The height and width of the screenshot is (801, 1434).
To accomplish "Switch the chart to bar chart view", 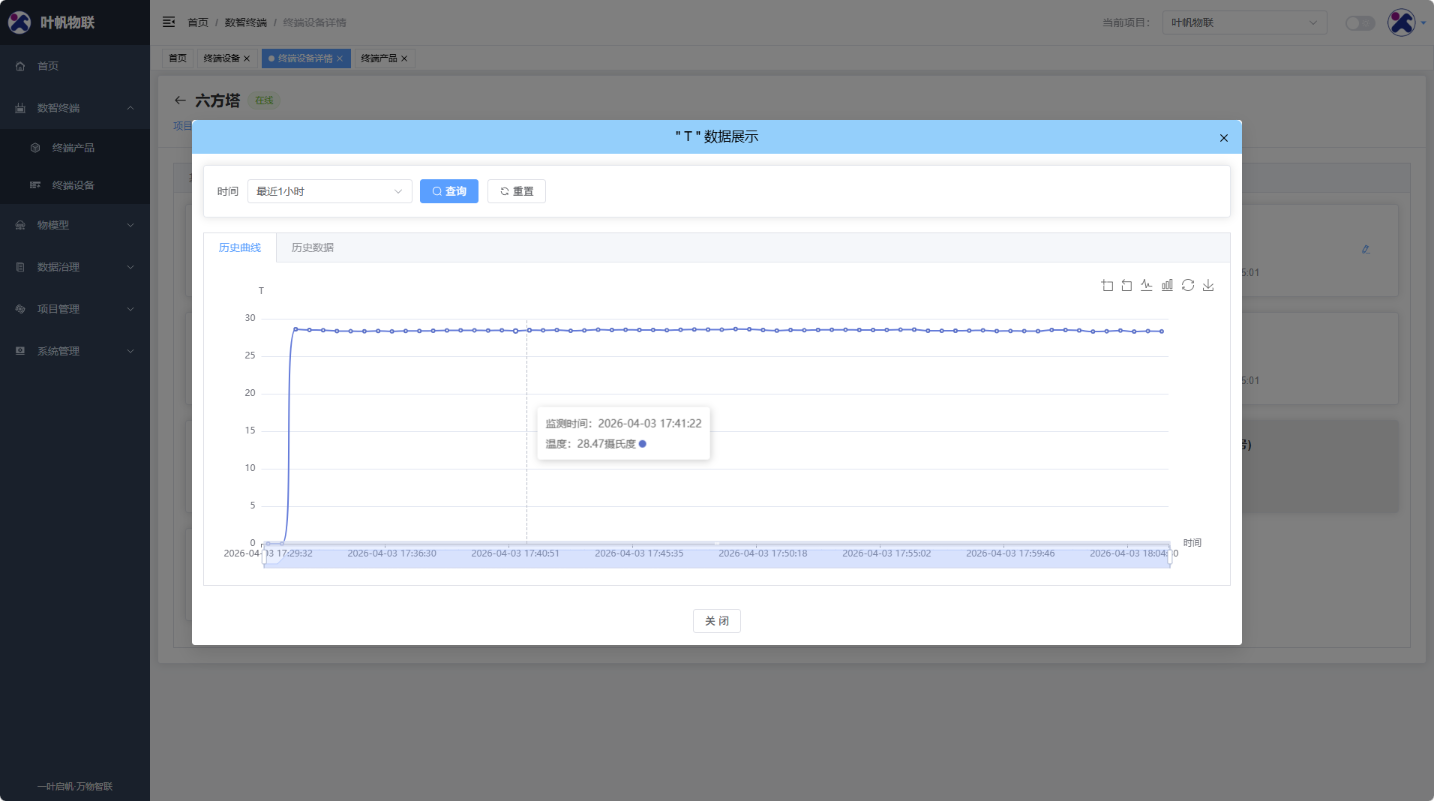I will pyautogui.click(x=1167, y=285).
